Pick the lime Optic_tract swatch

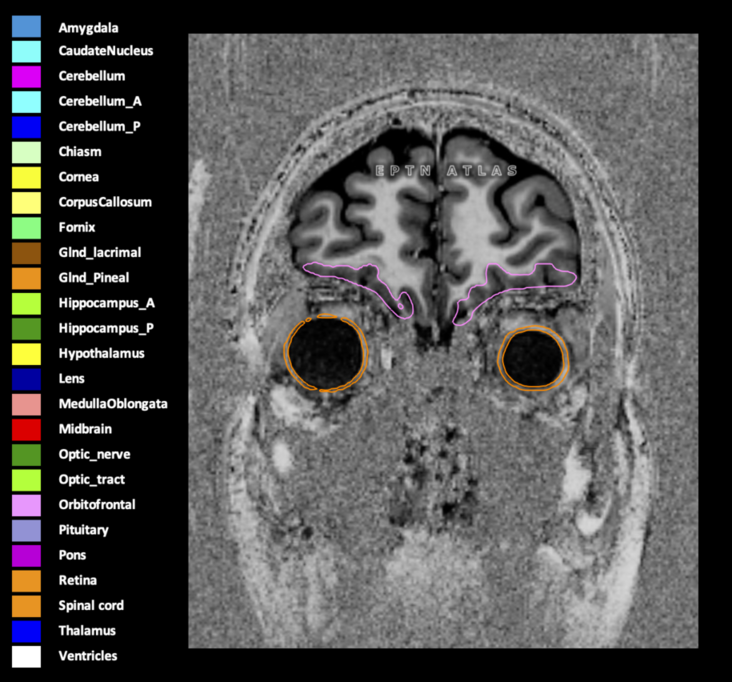(x=26, y=480)
